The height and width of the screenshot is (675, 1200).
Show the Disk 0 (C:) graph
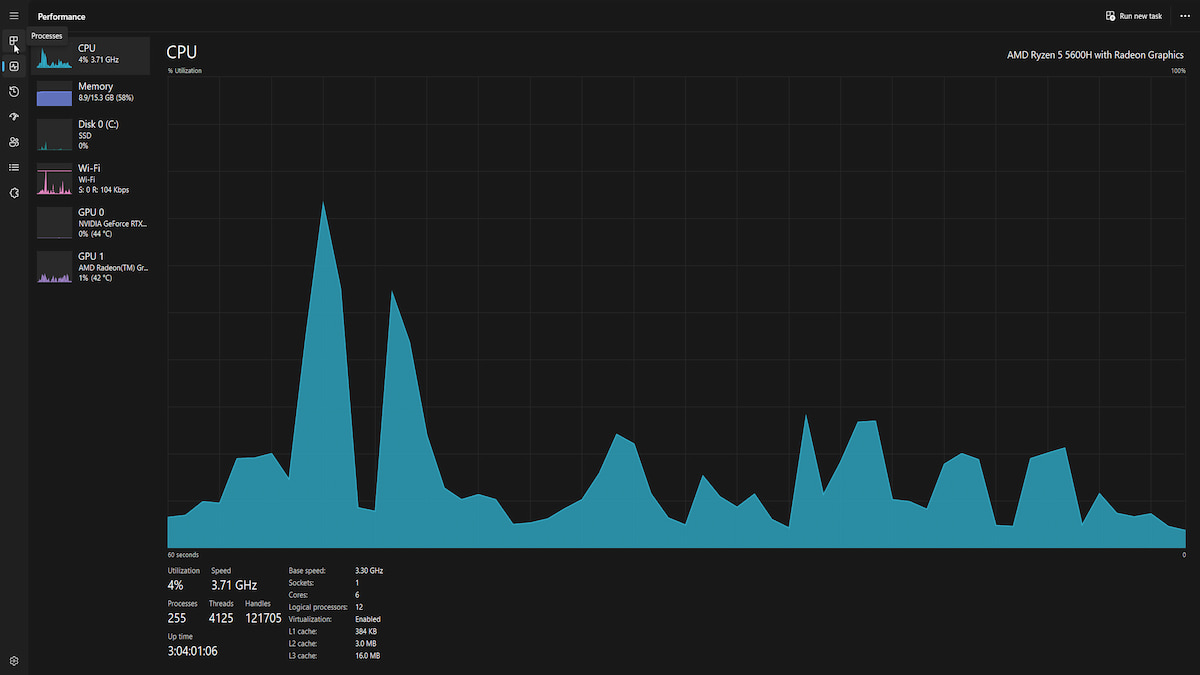91,135
